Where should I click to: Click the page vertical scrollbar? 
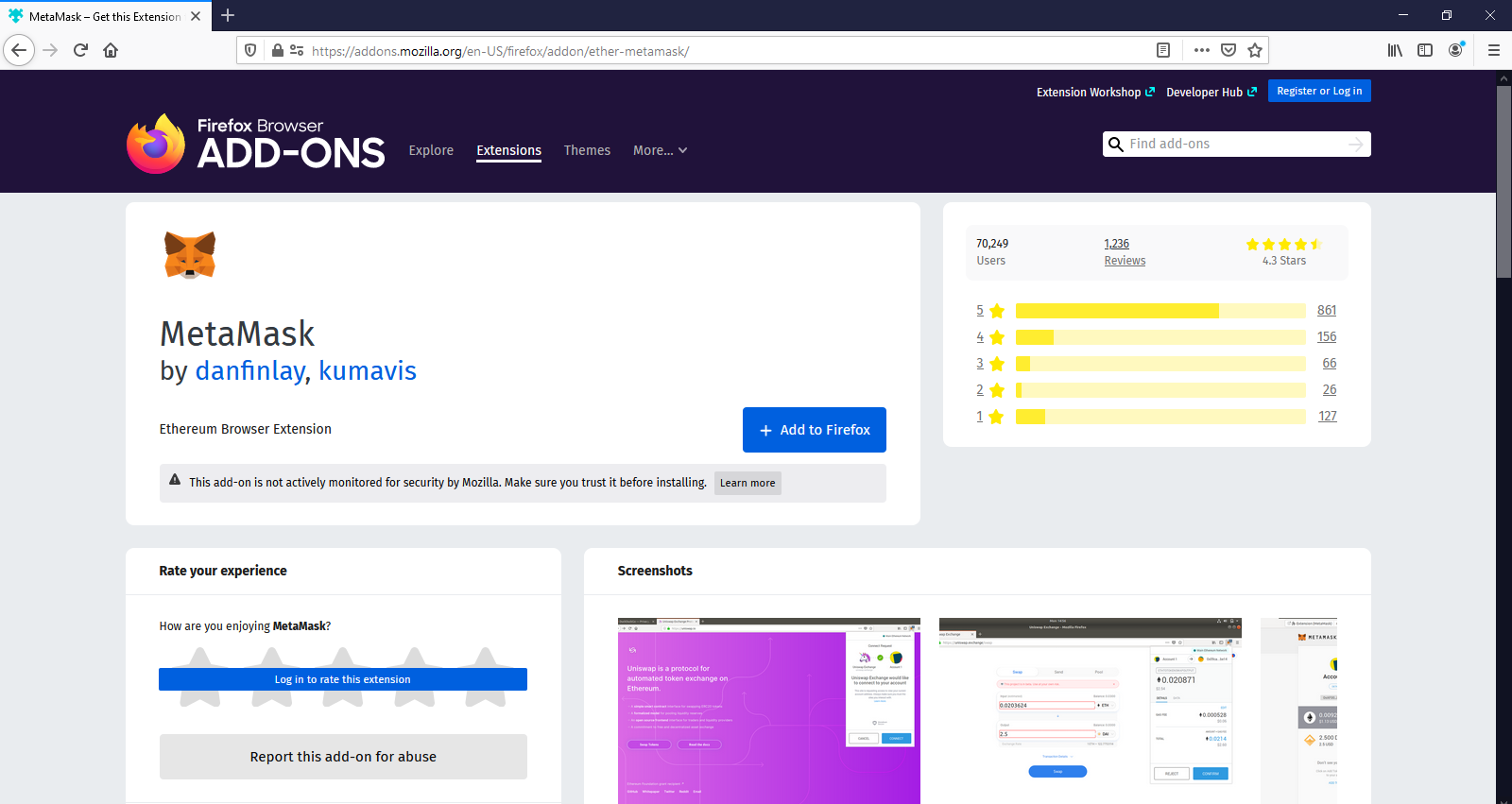[x=1504, y=183]
